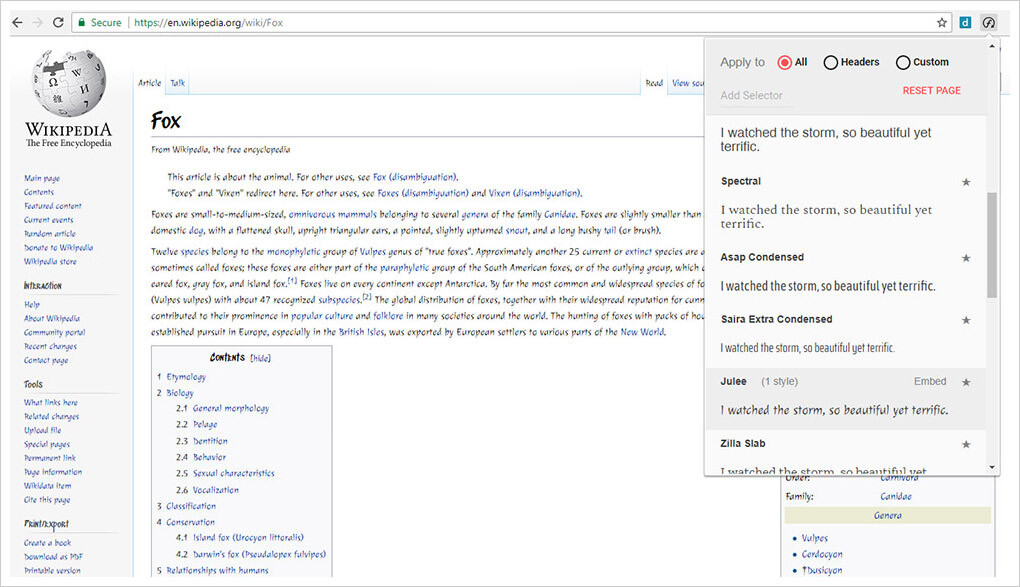Reload the page with refresh icon
This screenshot has height=587, width=1020.
coord(59,22)
